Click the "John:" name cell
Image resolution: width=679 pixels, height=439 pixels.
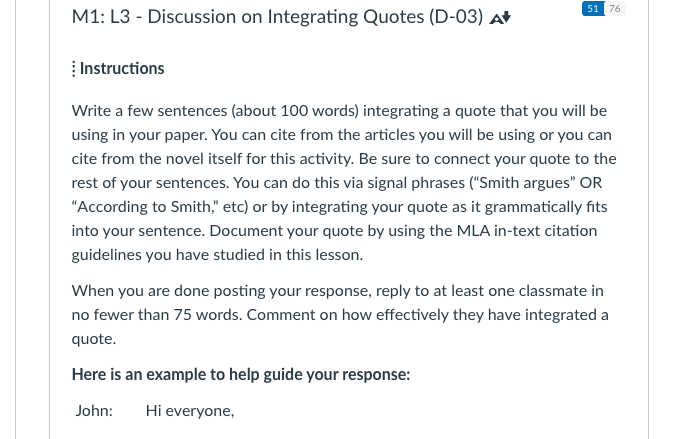click(94, 410)
